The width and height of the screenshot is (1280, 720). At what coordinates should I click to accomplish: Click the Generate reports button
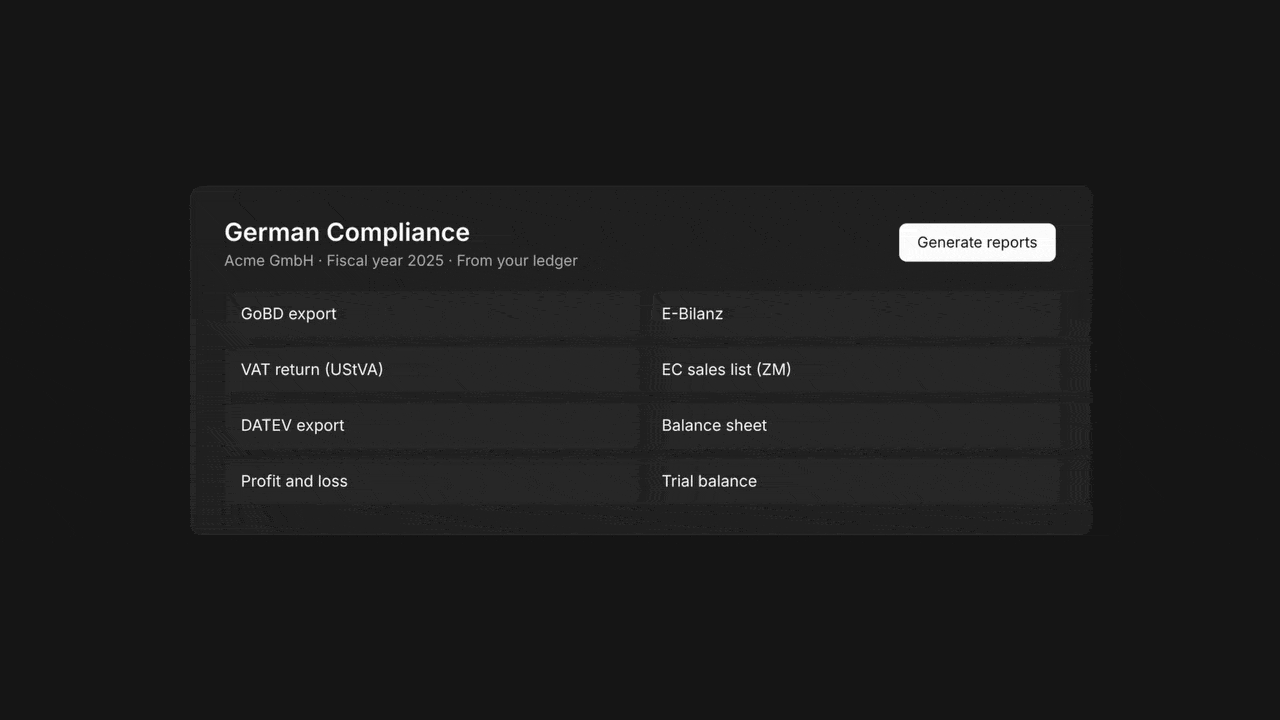(977, 242)
